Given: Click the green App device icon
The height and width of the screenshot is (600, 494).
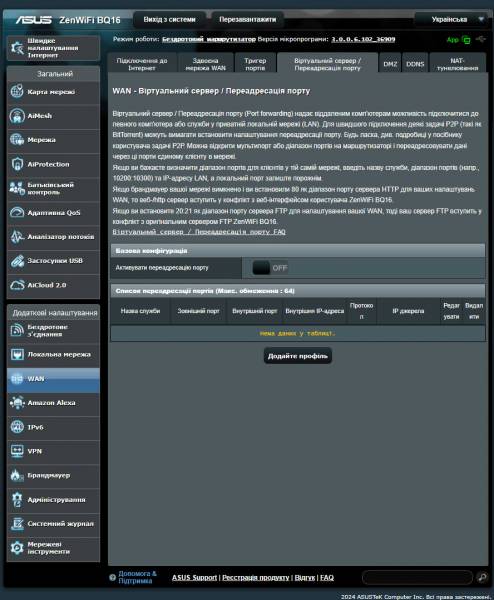Looking at the screenshot, I should click(466, 39).
